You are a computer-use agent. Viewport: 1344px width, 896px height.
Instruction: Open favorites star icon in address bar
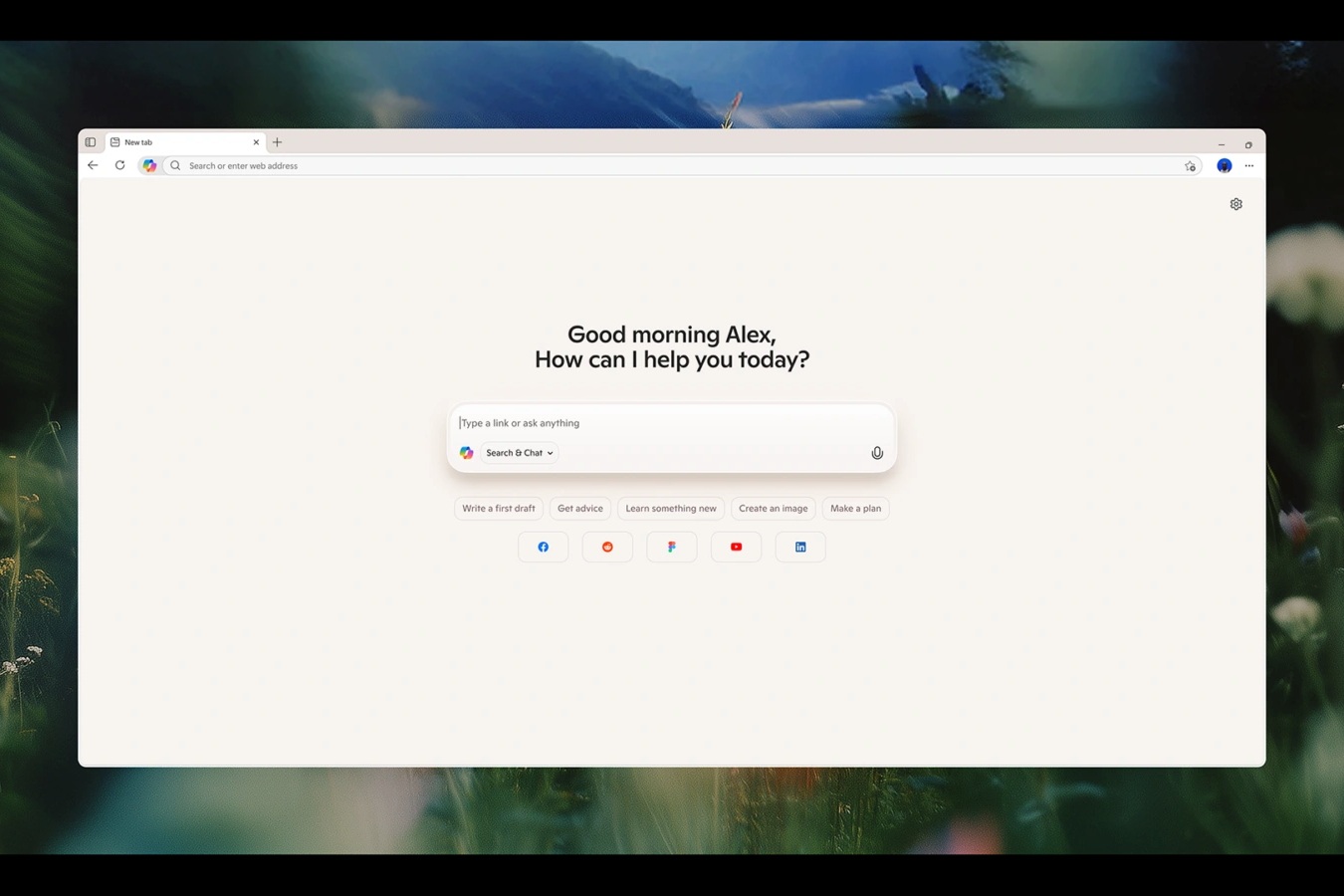tap(1190, 166)
